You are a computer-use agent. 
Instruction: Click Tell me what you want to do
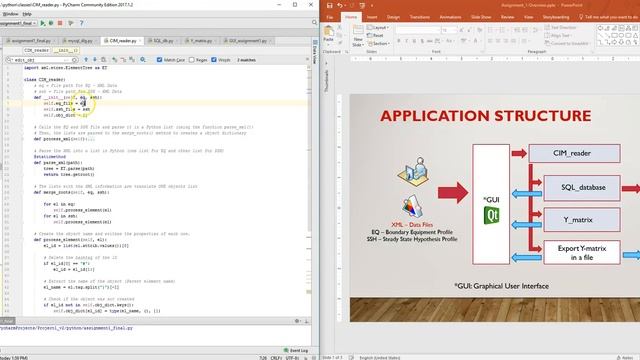tap(608, 17)
